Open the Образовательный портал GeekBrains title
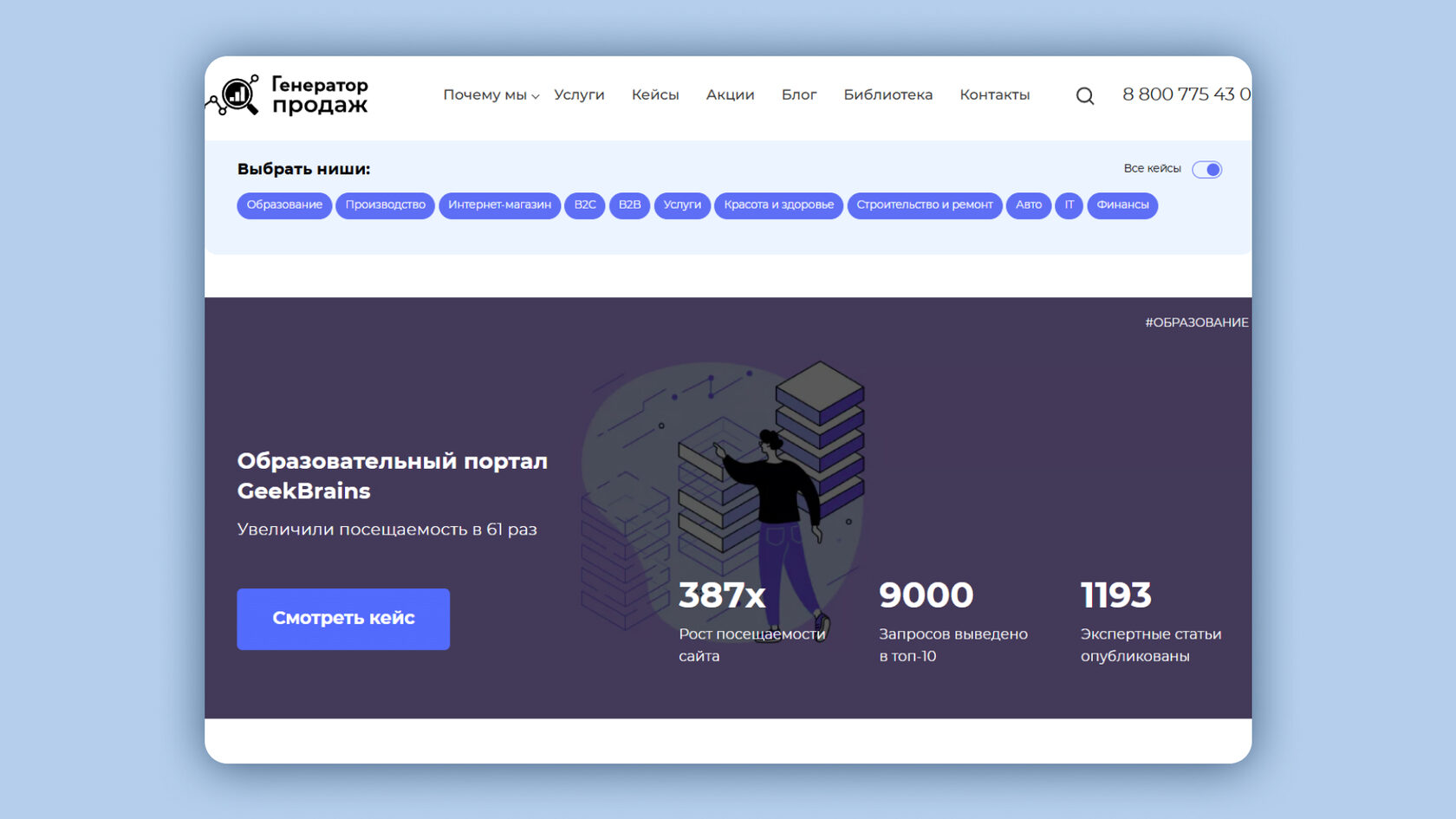The image size is (1456, 819). pos(393,476)
